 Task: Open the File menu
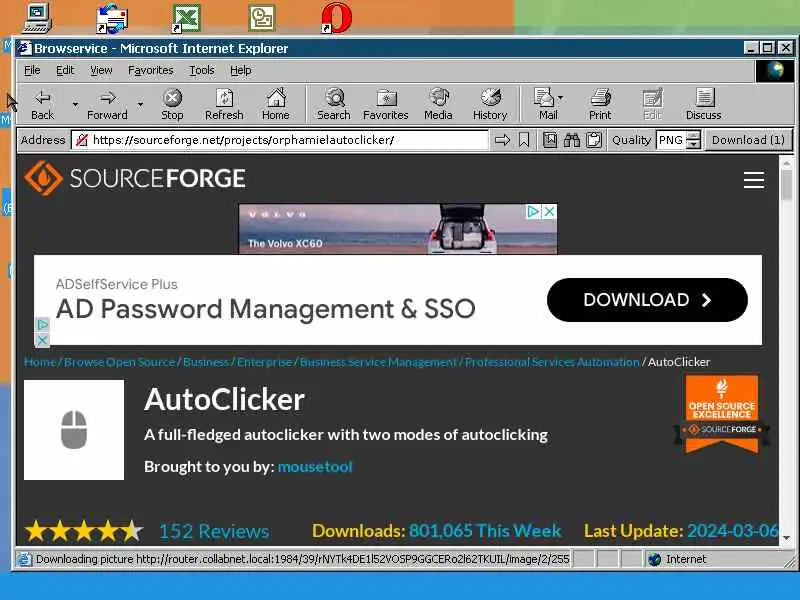click(32, 70)
